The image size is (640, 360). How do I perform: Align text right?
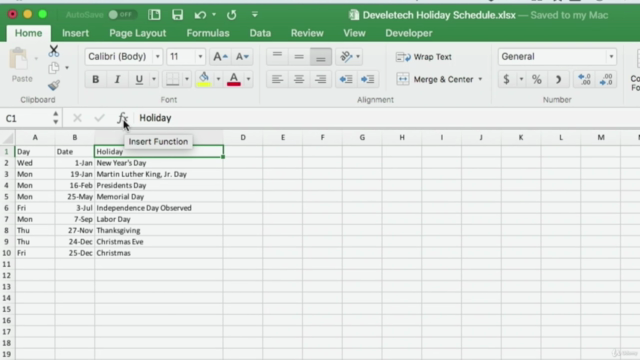(x=320, y=79)
